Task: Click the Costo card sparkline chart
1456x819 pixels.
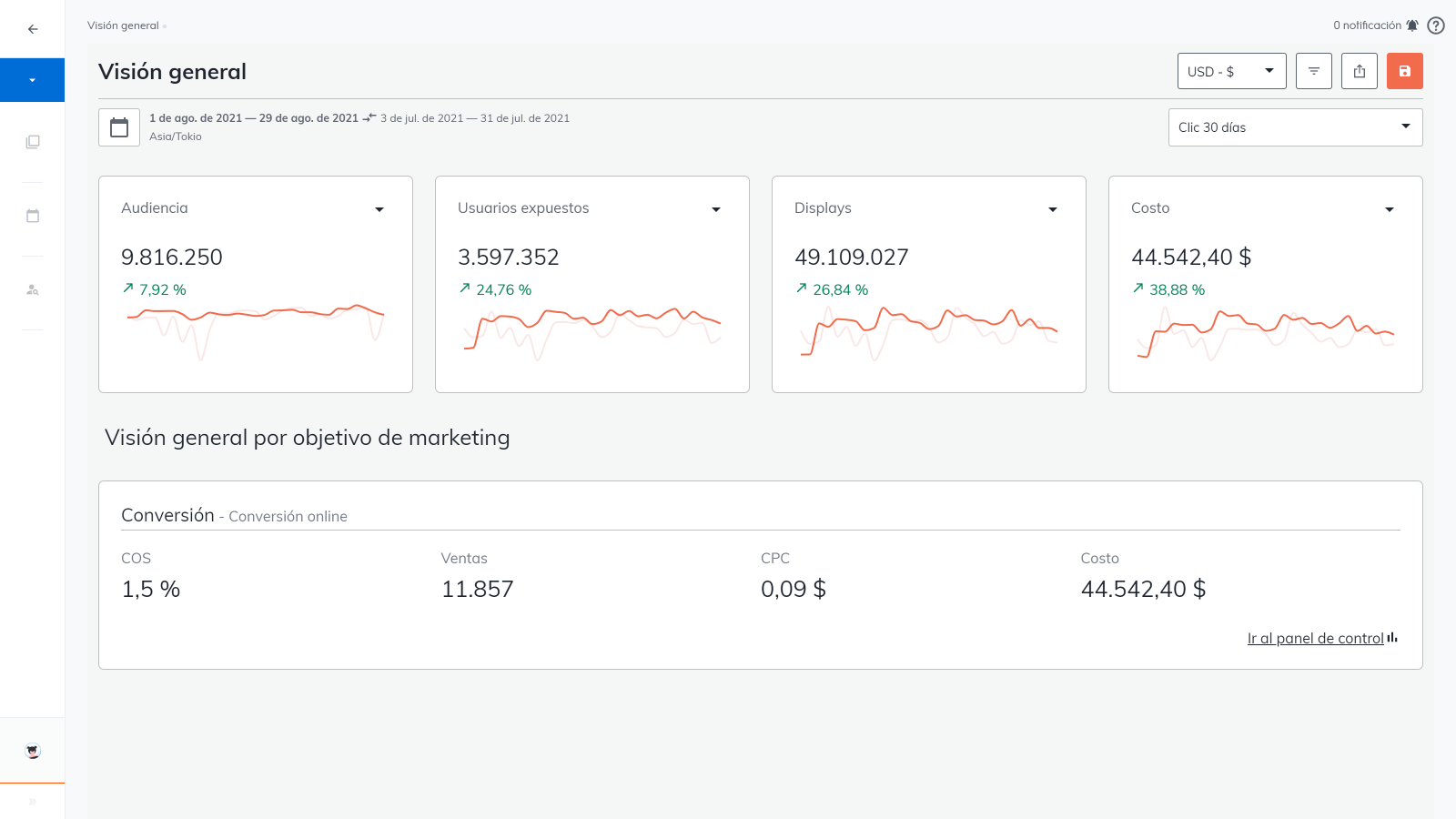Action: [x=1266, y=334]
